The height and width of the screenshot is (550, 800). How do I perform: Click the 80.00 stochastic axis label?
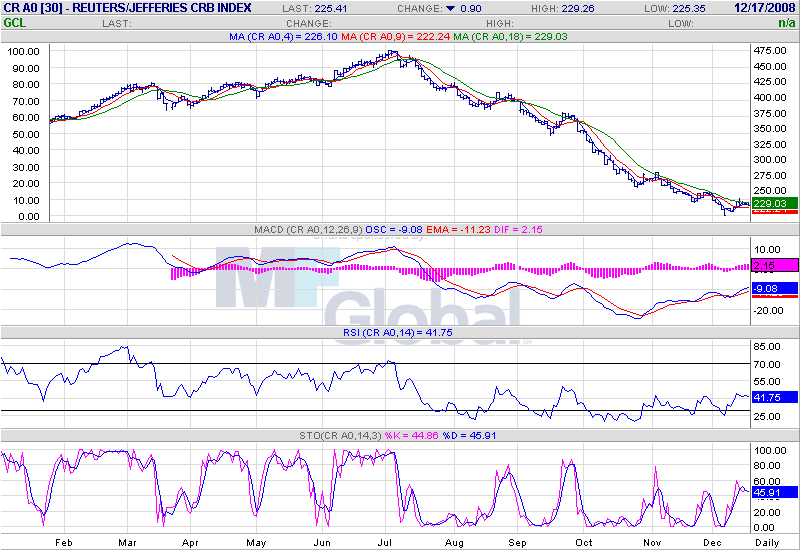[x=767, y=465]
